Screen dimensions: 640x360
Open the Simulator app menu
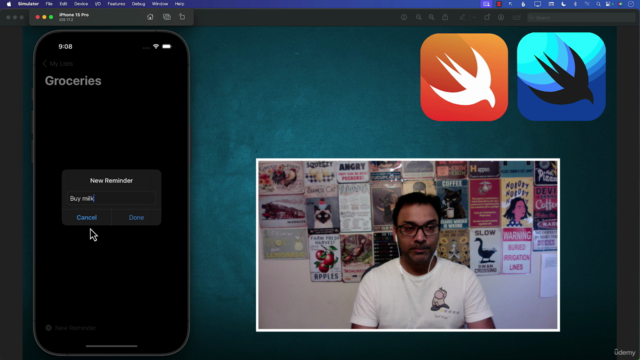coord(28,4)
